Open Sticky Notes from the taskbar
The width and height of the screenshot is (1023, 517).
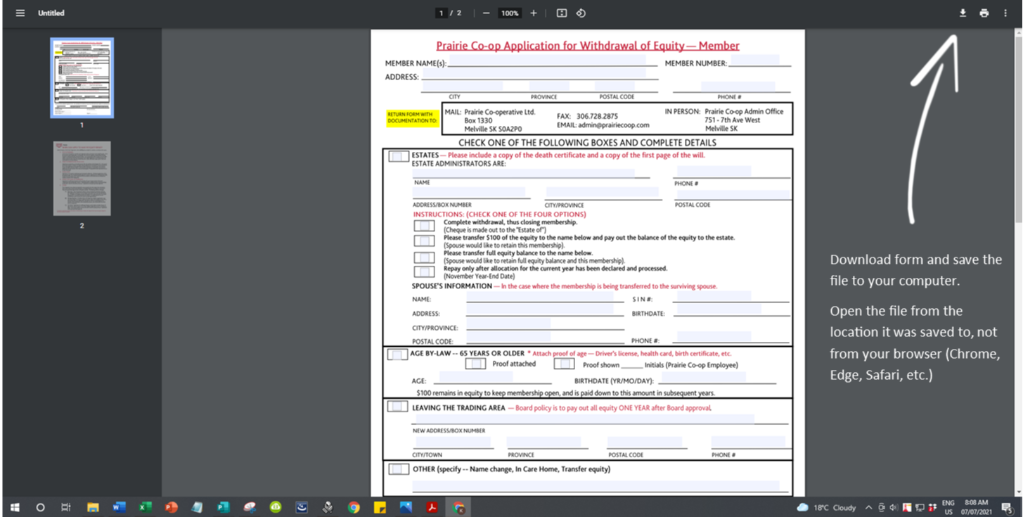(x=380, y=507)
